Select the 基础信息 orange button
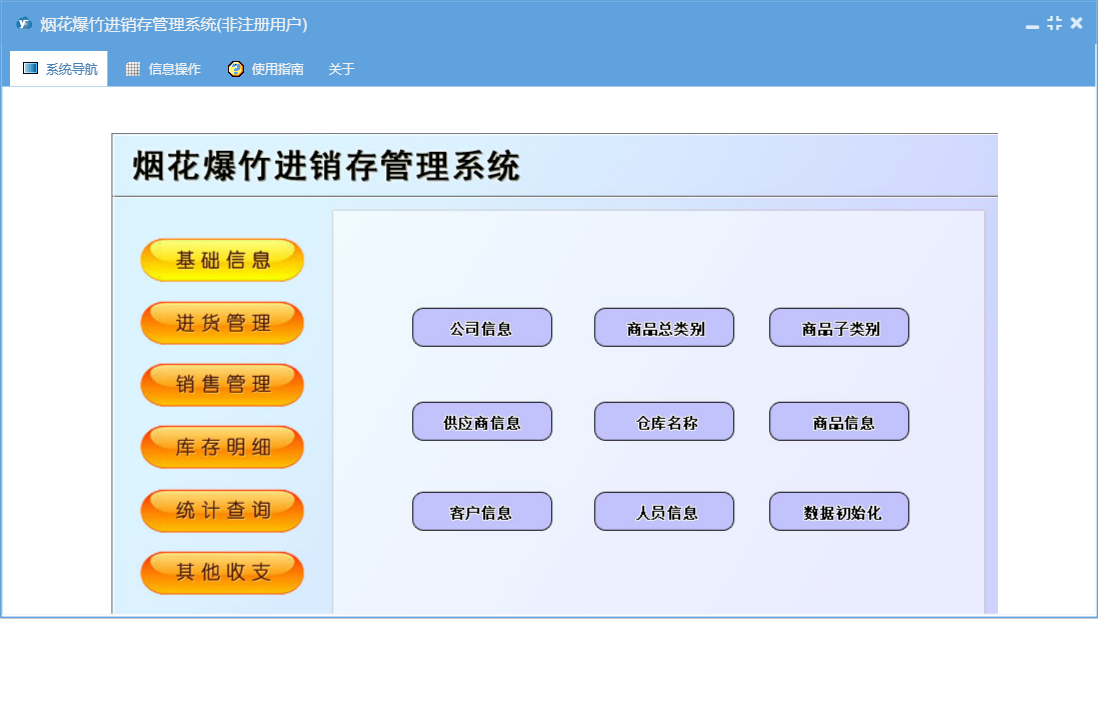The image size is (1098, 728). pos(222,260)
